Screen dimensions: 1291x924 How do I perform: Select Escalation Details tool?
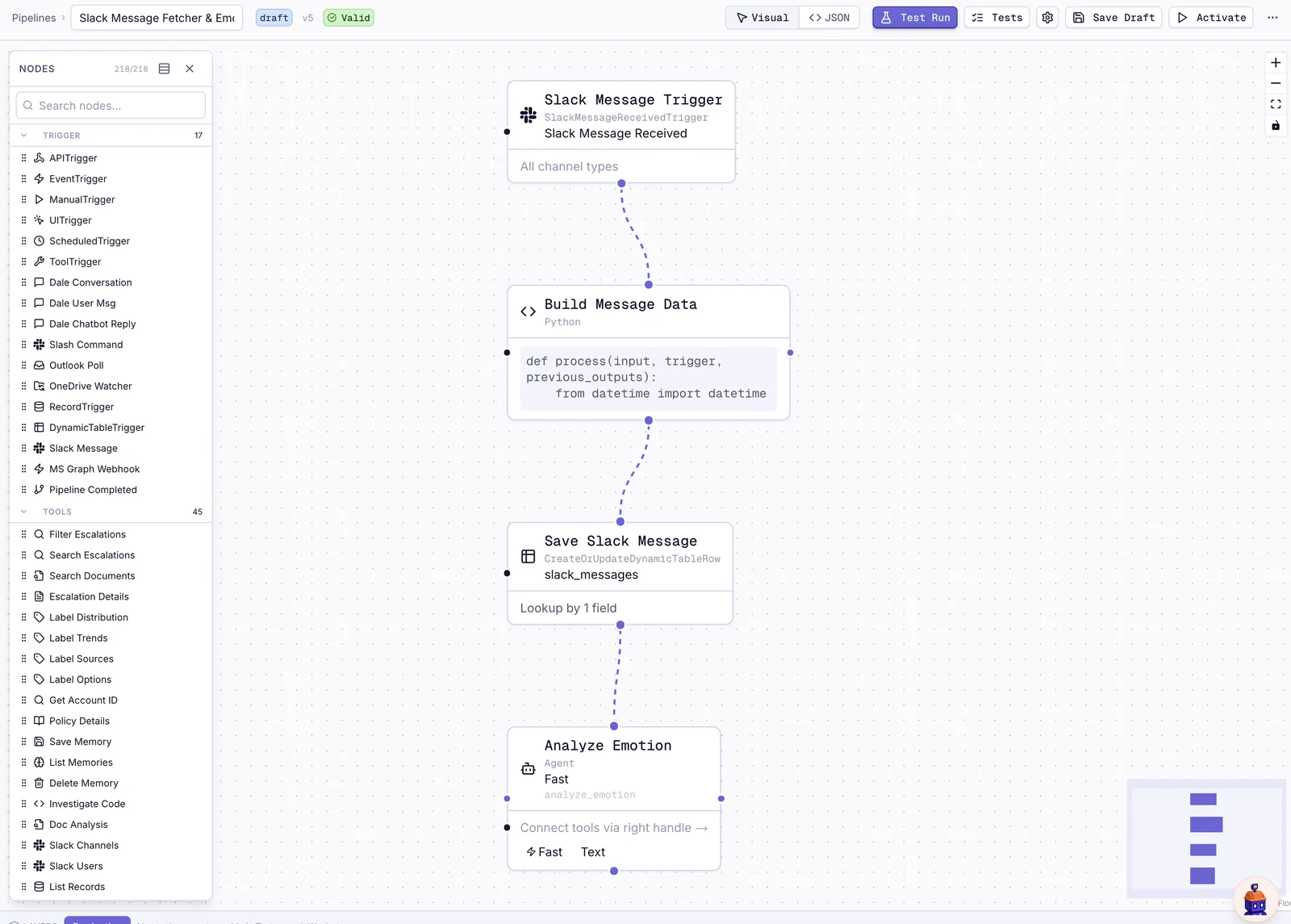(111, 597)
